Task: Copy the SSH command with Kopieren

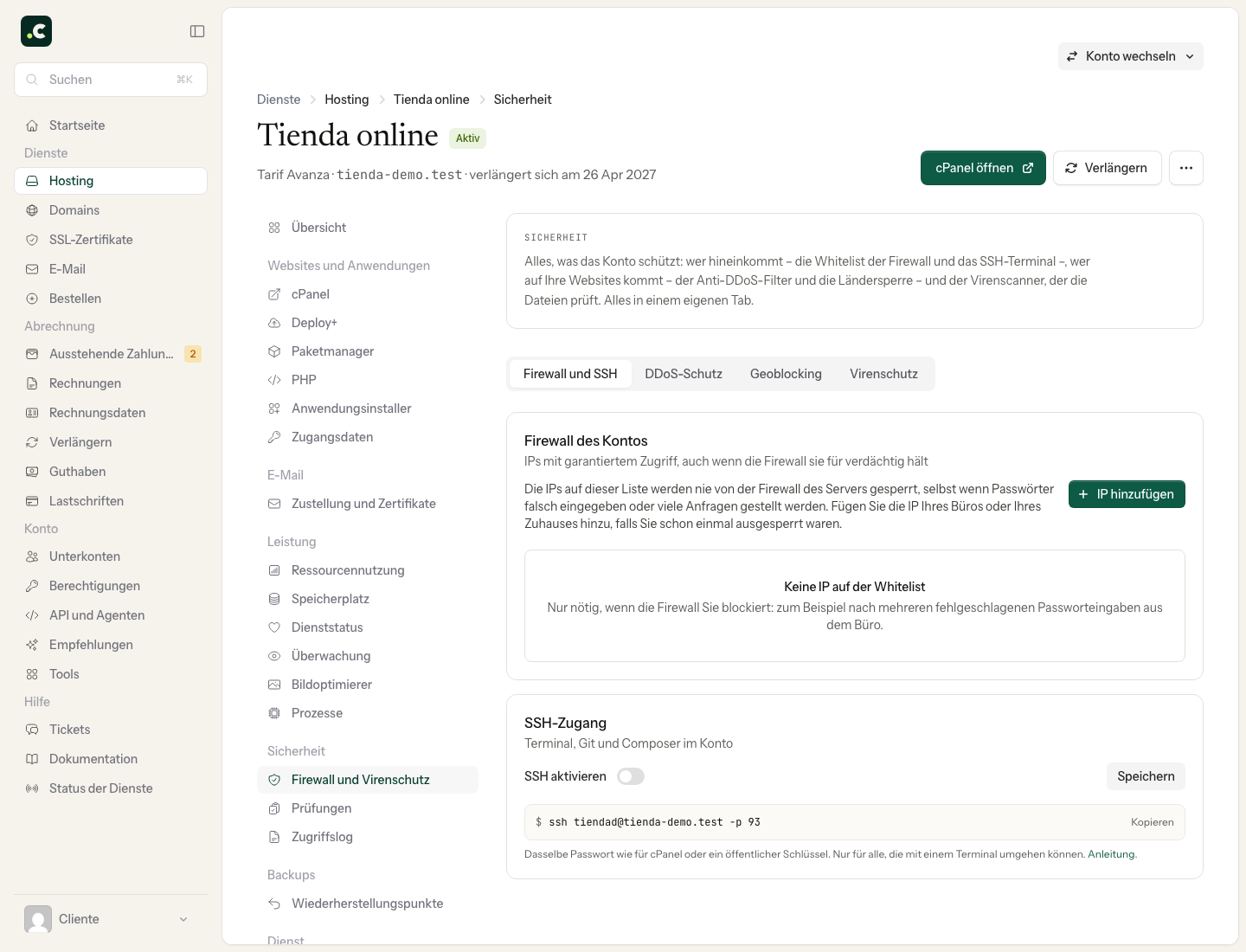Action: pos(1152,822)
